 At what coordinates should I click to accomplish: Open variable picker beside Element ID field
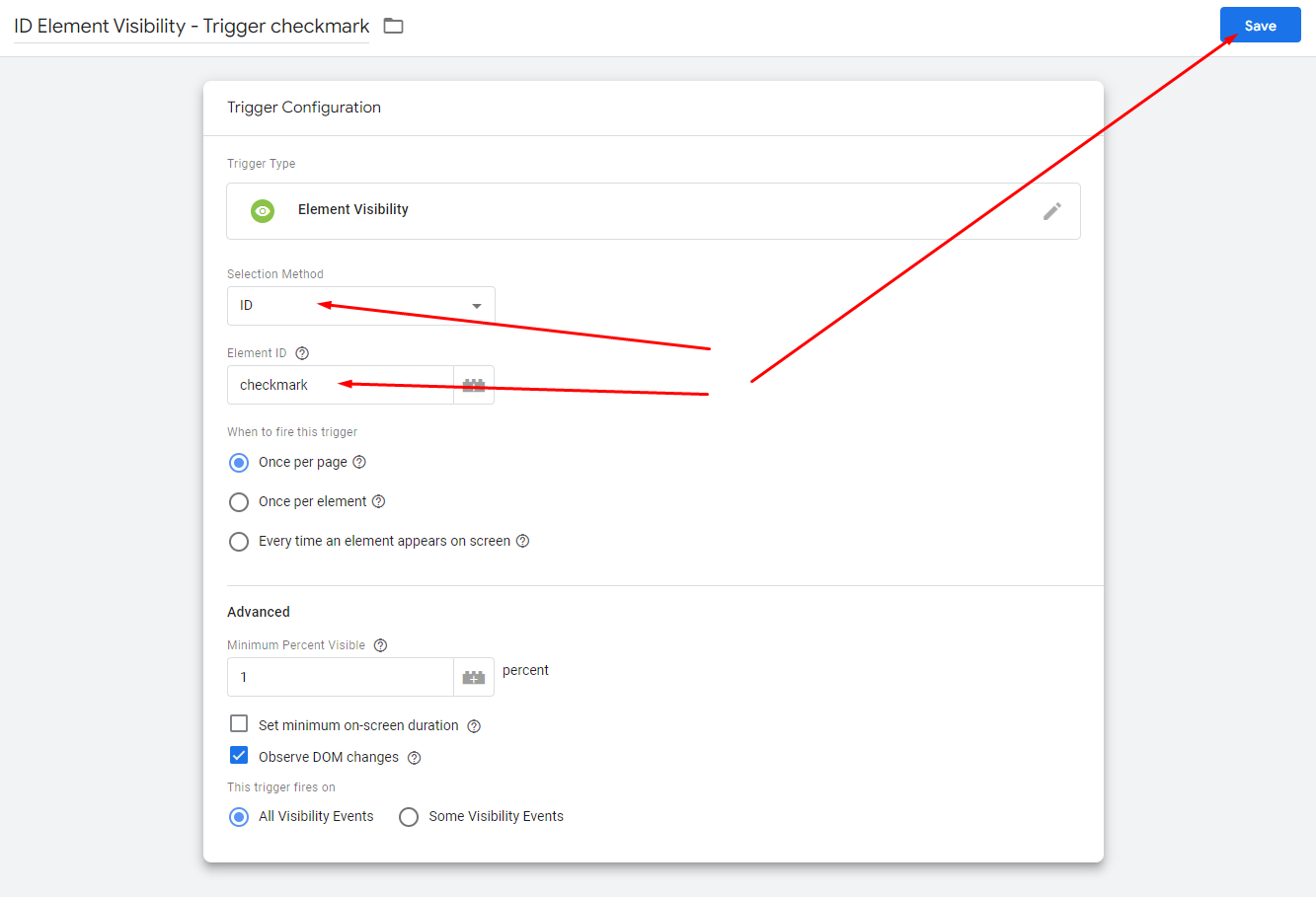click(474, 385)
